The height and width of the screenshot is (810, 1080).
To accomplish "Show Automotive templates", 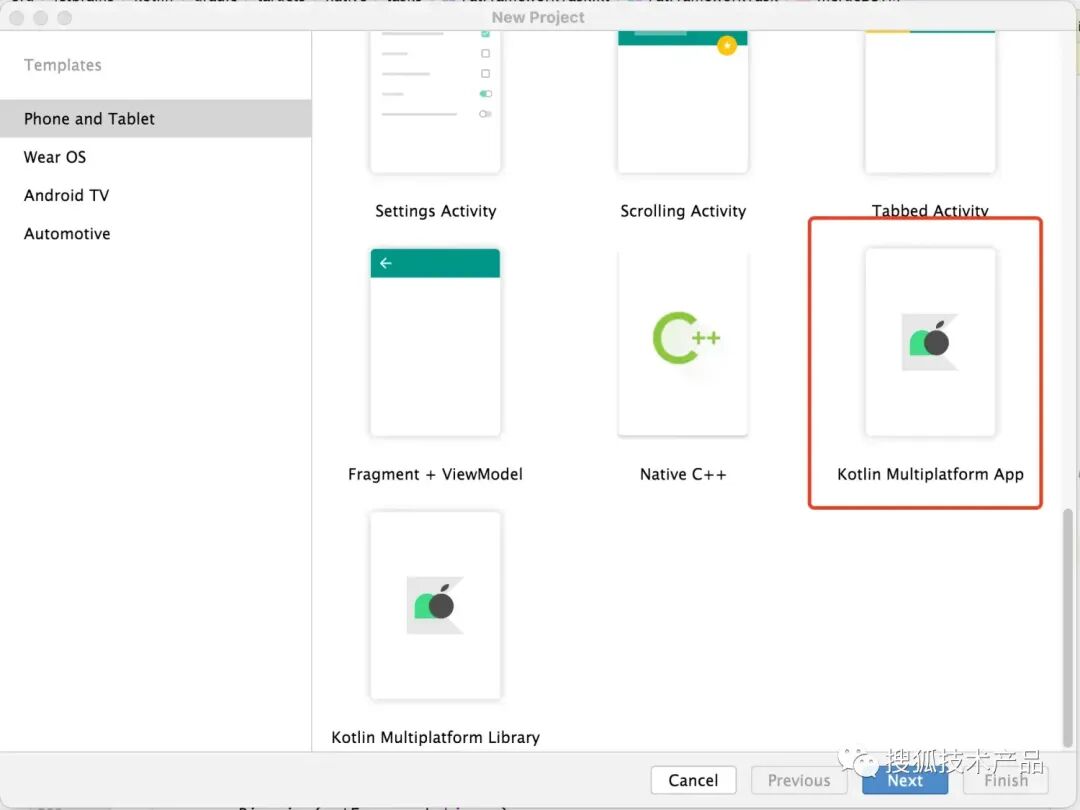I will point(156,234).
